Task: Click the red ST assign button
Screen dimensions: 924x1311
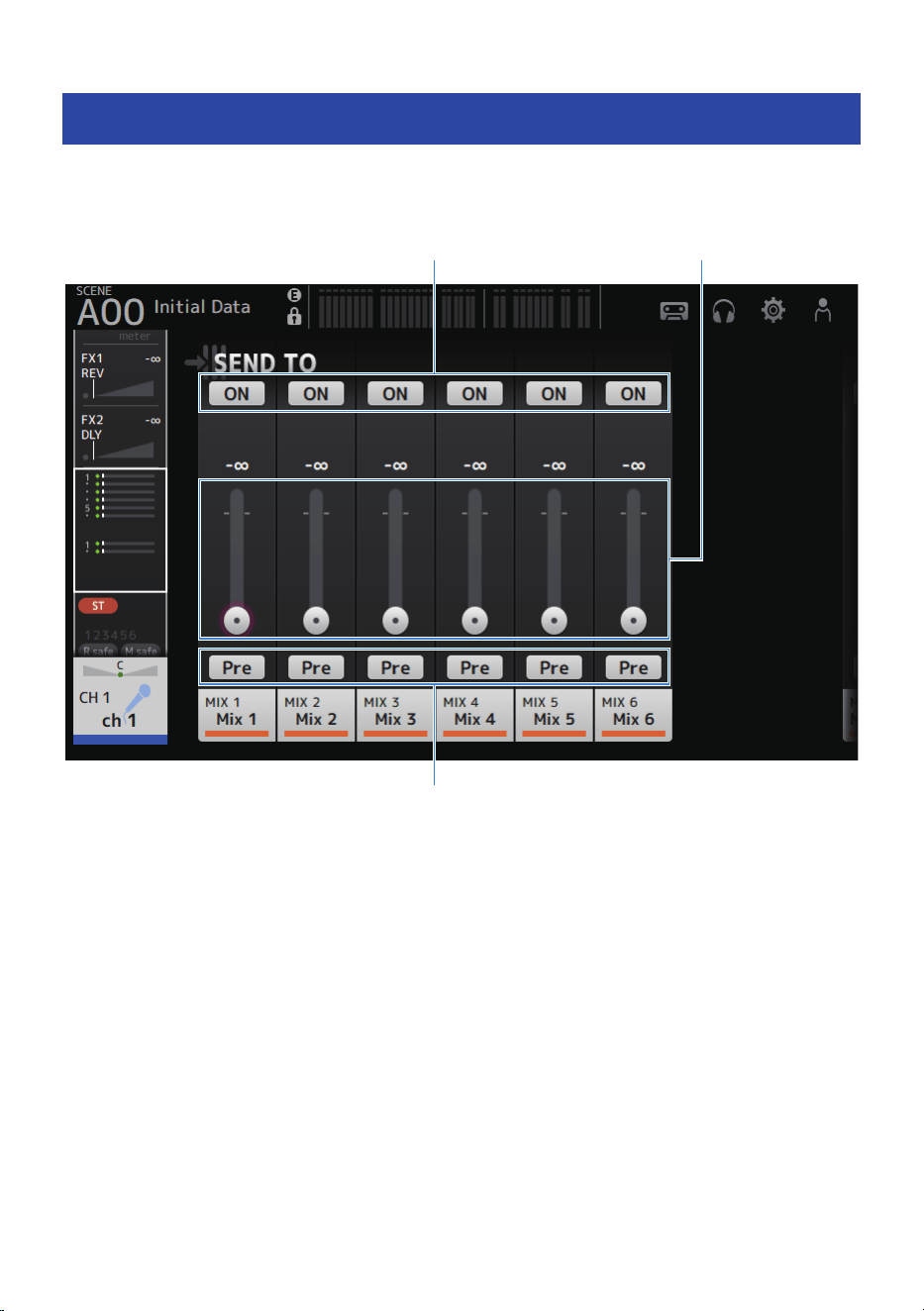Action: [x=98, y=605]
